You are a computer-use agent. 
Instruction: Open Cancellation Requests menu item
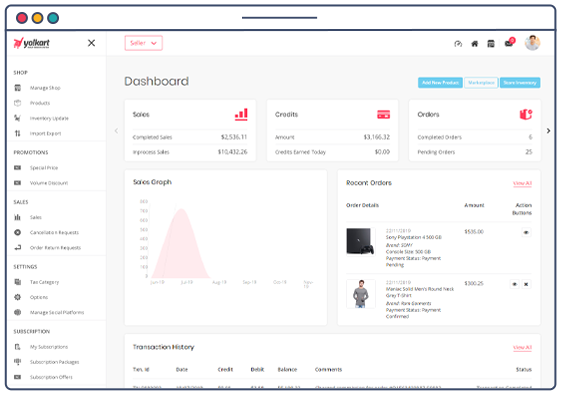pos(54,232)
